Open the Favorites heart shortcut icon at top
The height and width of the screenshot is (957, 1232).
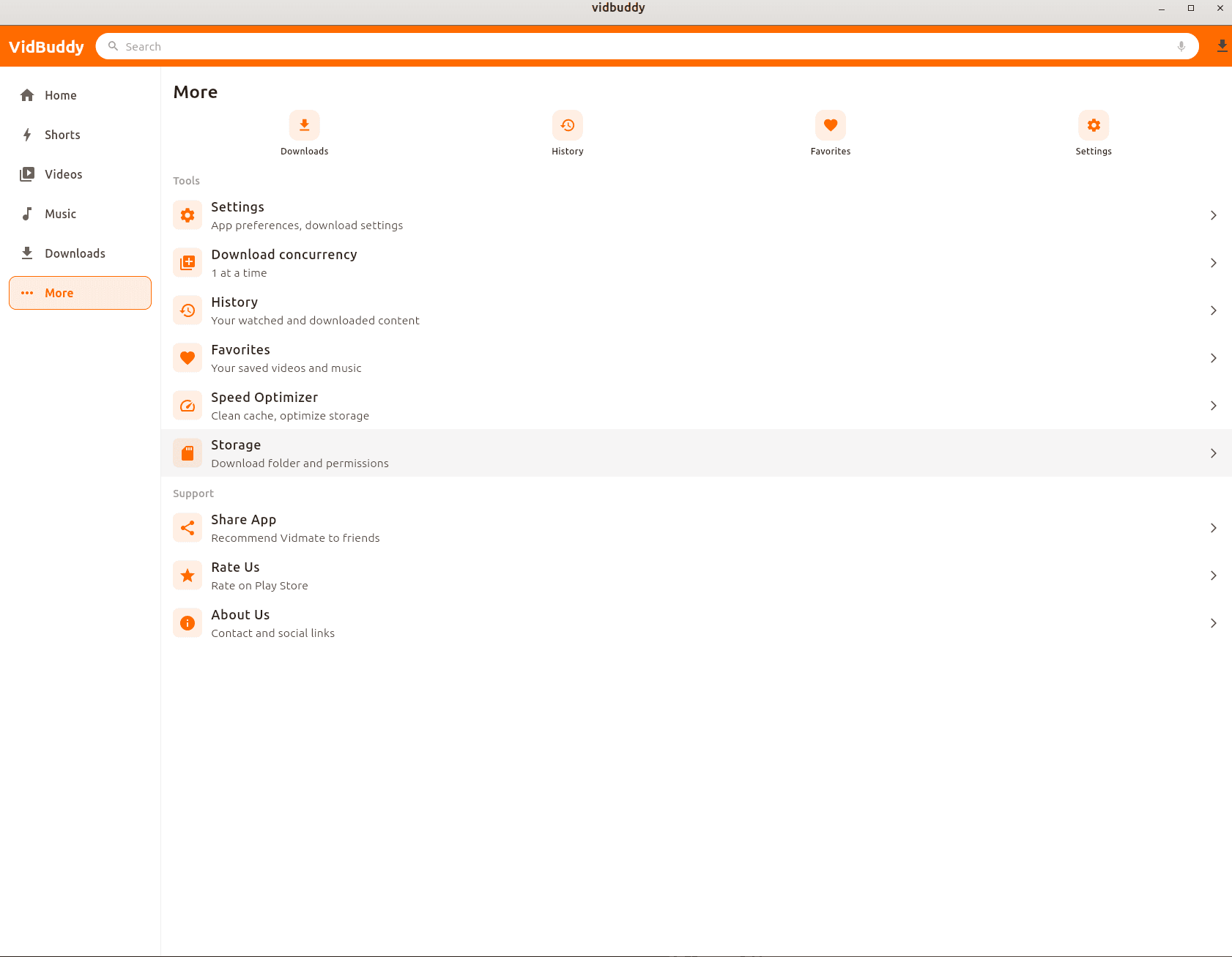tap(831, 125)
